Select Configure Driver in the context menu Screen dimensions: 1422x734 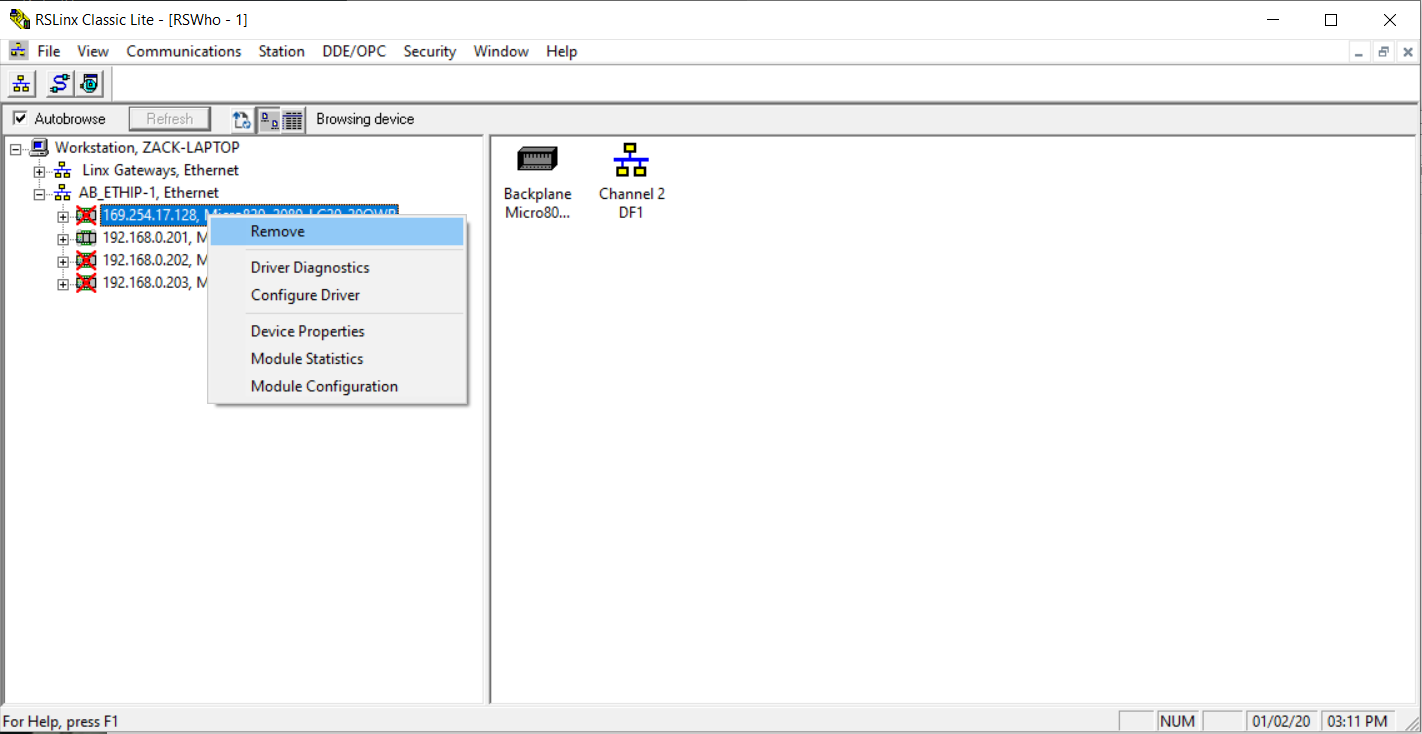click(337, 296)
